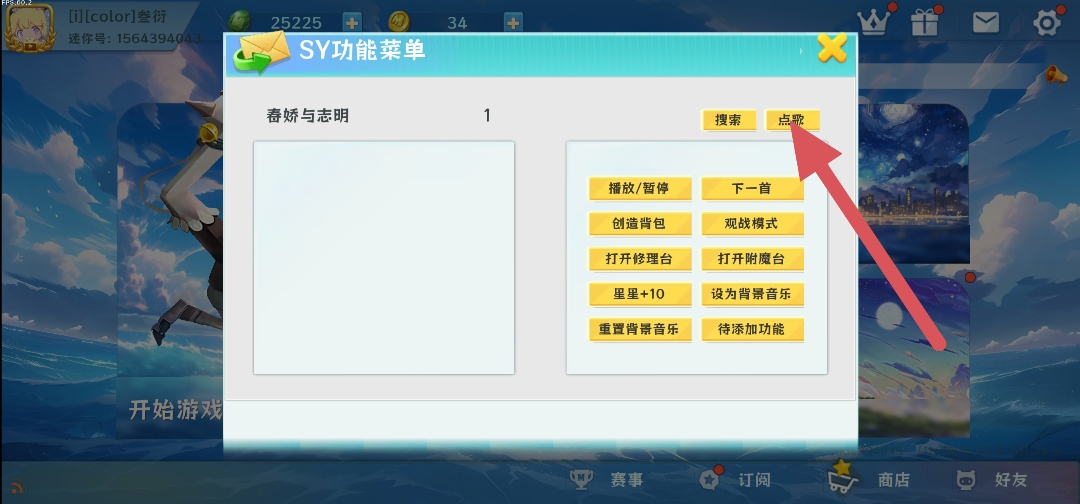Screen dimensions: 1080x504
Task: Open 商店 shop tab
Action: click(x=893, y=480)
